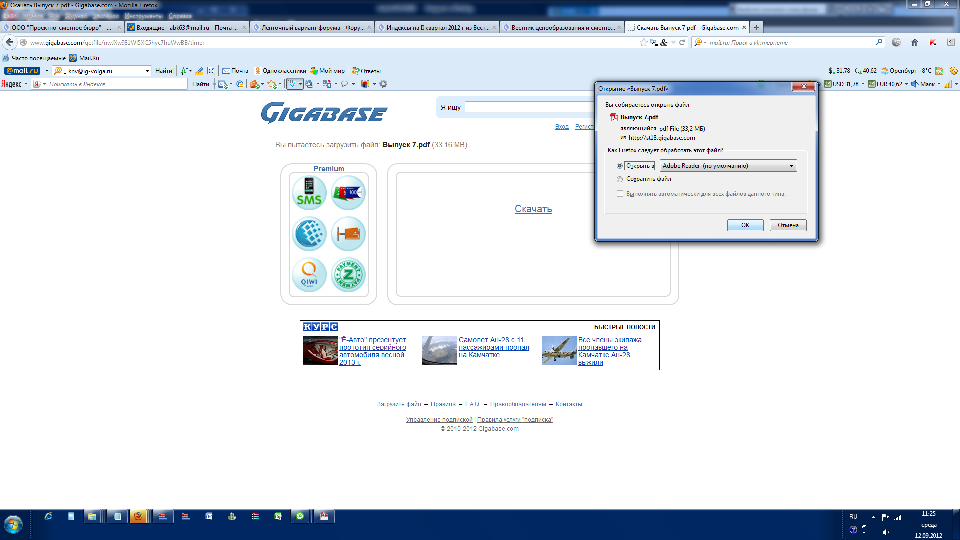
Task: Select the 'Сохранить файл' radio button
Action: [x=620, y=179]
